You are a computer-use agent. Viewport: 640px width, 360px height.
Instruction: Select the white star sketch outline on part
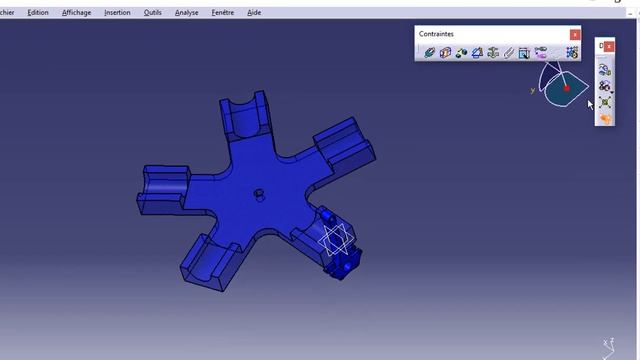336,239
